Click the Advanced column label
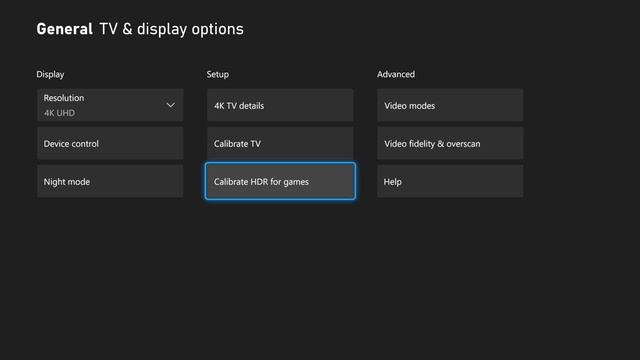Viewport: 640px width, 360px height. point(396,74)
